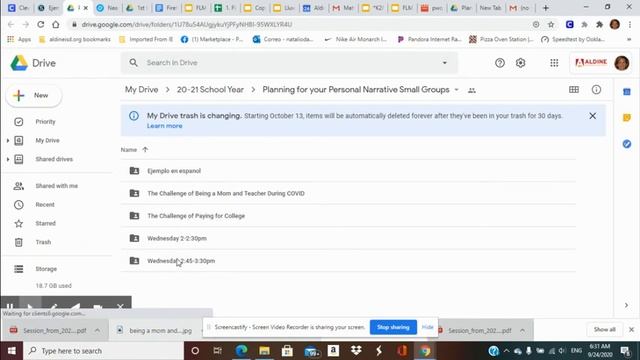
Task: Open Drive support help icon
Action: (x=500, y=63)
